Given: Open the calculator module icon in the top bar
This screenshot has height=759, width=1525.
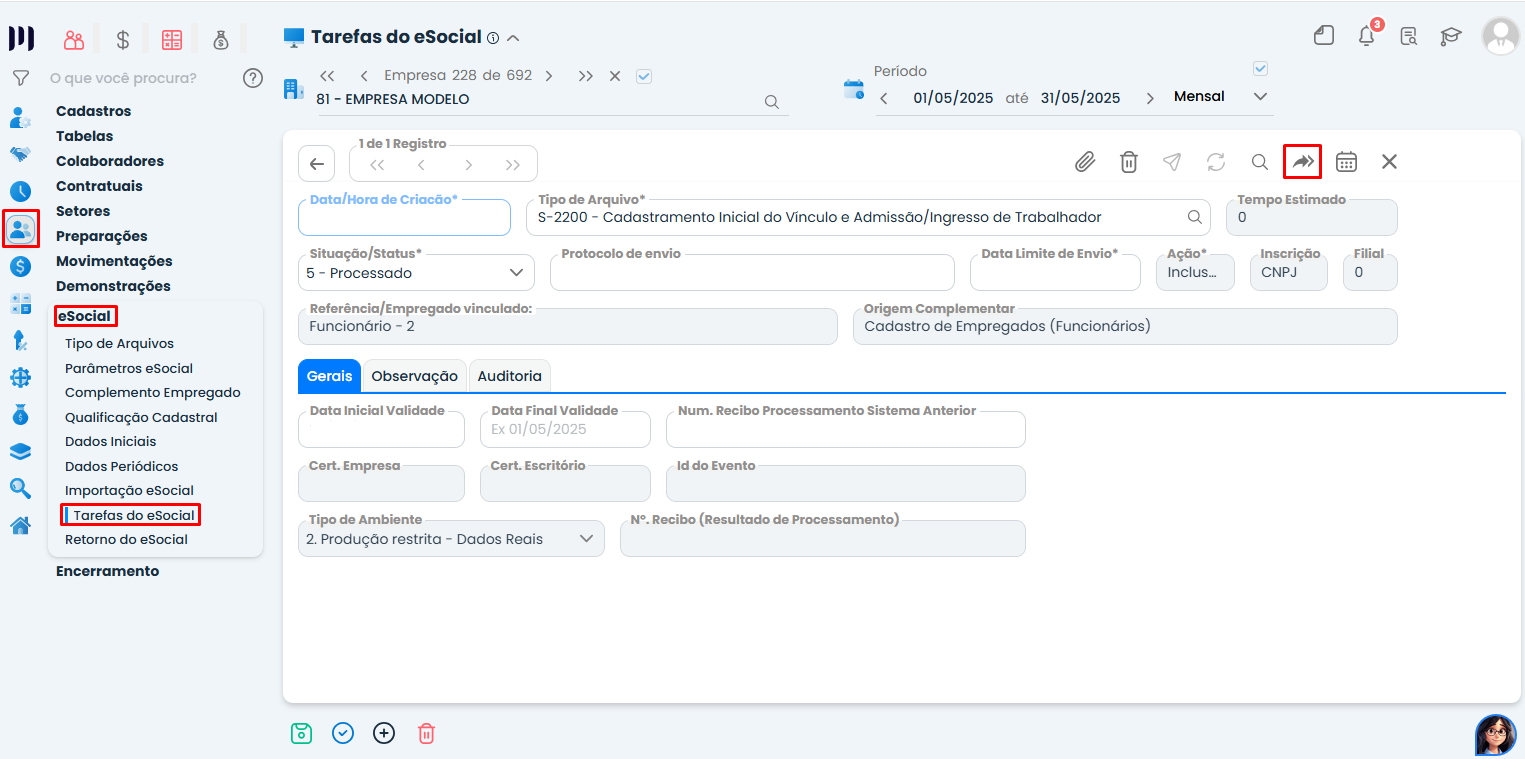Looking at the screenshot, I should 172,40.
